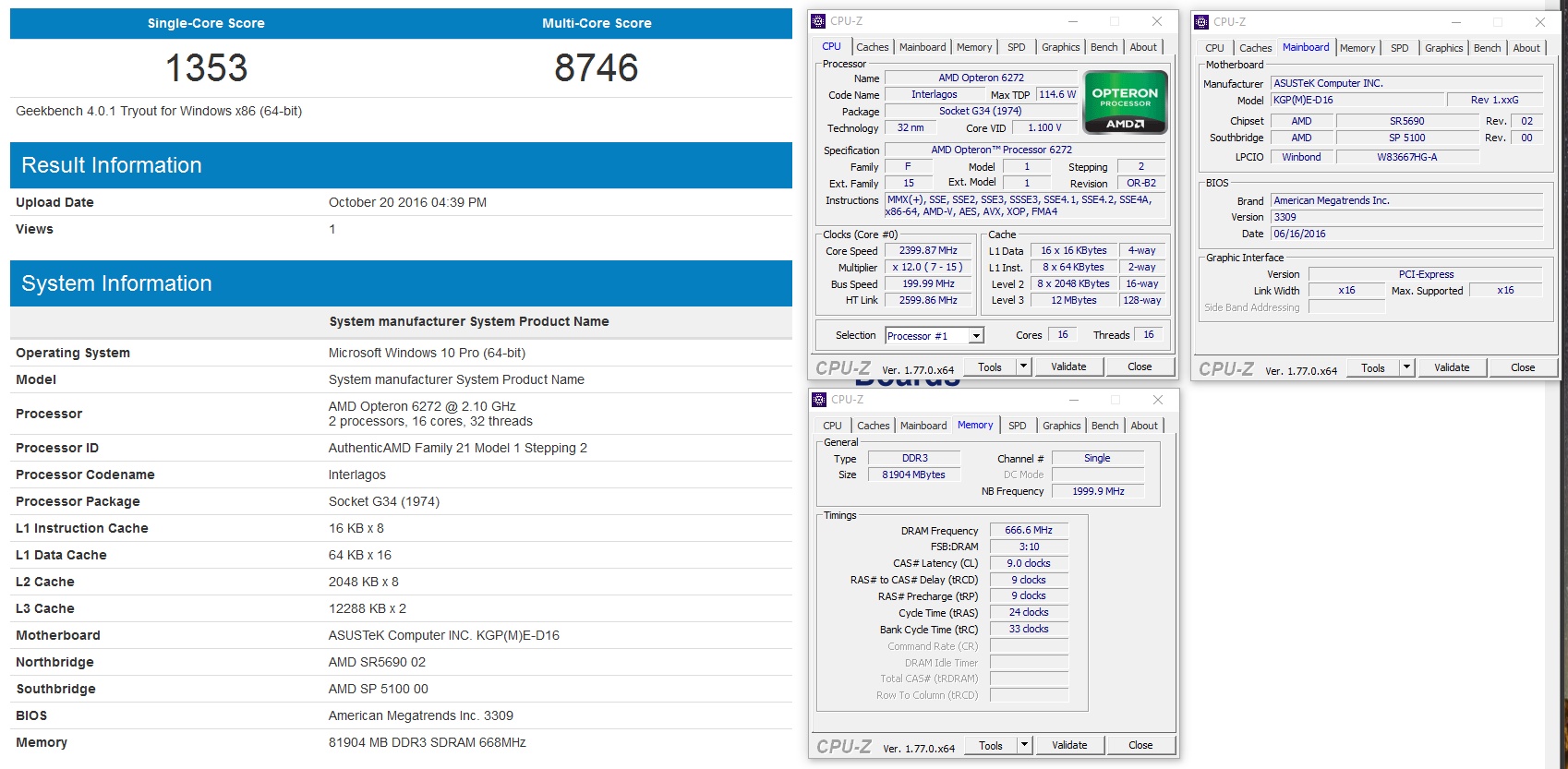Click the CPU-Z app icon in the CPU window title bar
The height and width of the screenshot is (769, 1568).
pos(818,21)
